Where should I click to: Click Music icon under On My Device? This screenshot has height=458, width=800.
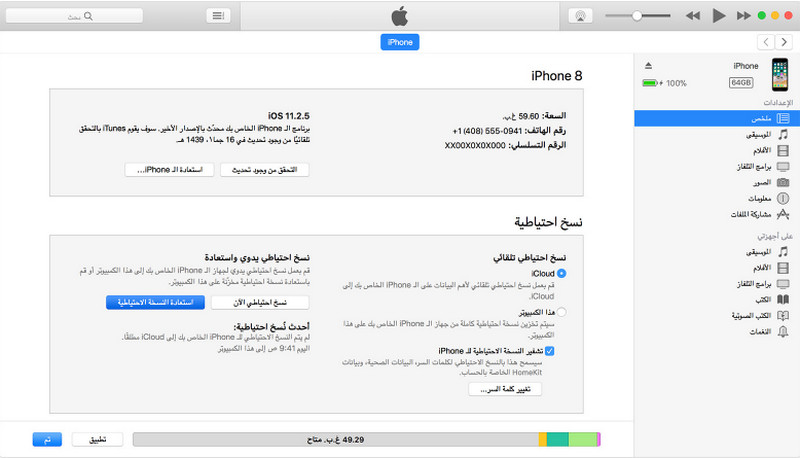click(x=783, y=252)
